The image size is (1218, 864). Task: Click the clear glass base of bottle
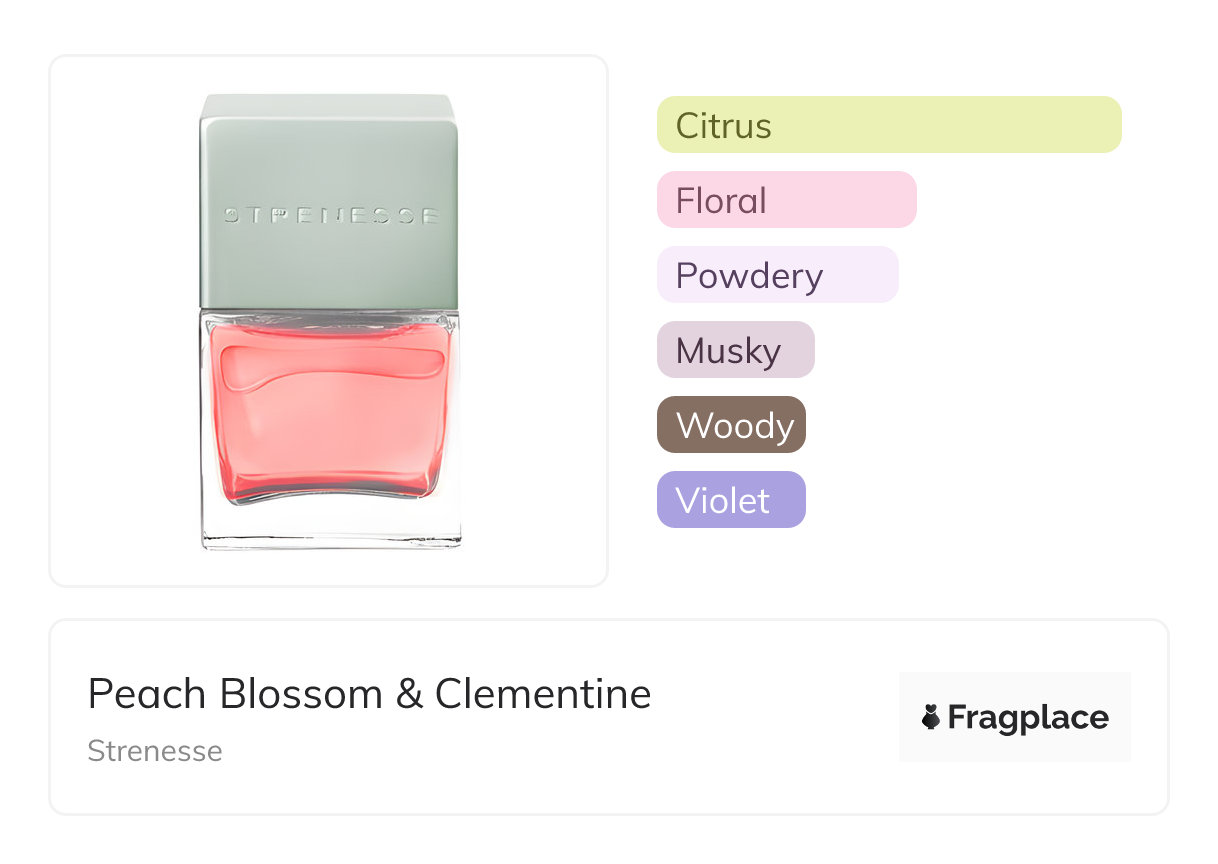(x=330, y=525)
